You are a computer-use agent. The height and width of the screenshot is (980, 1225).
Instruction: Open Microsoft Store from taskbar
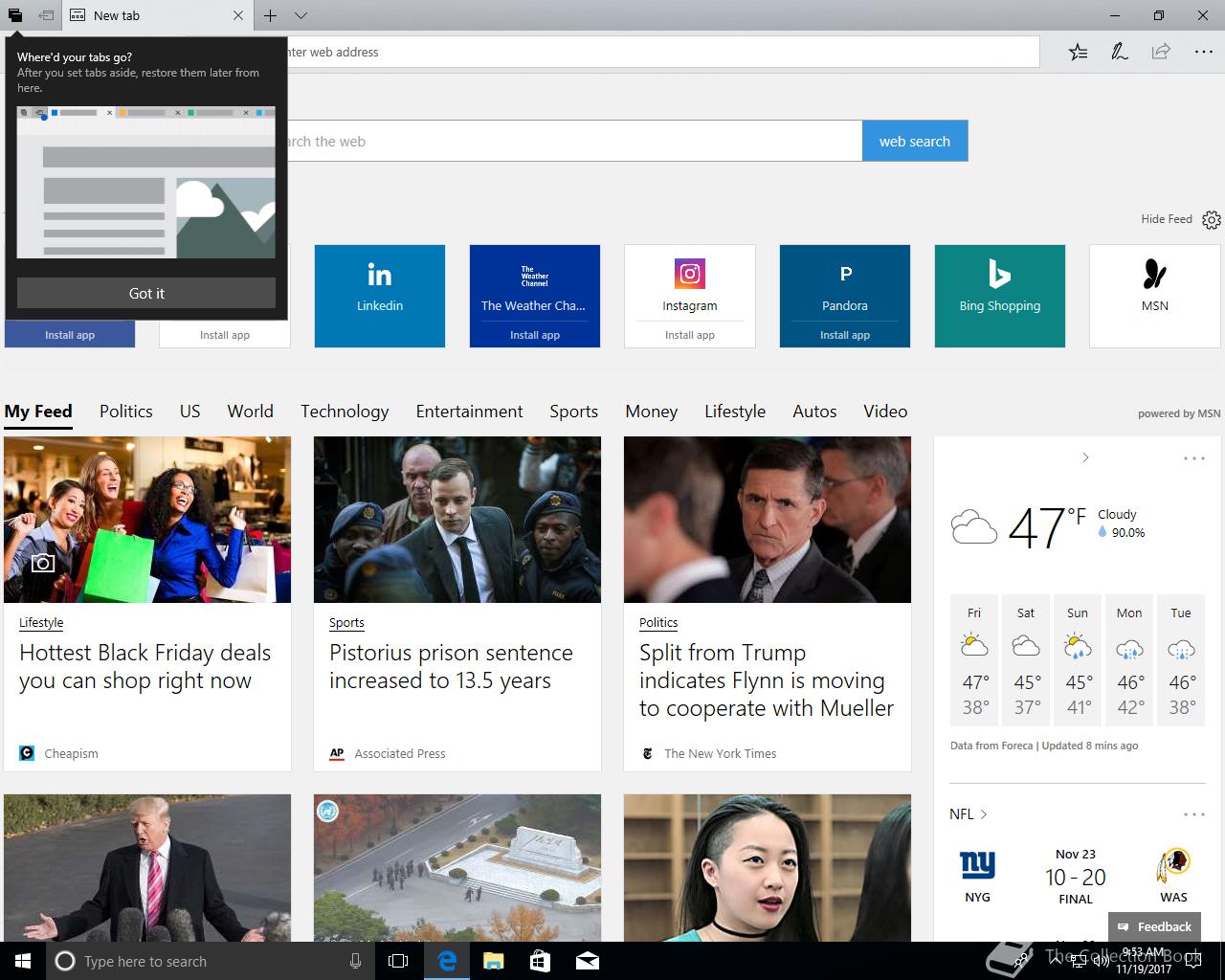coord(540,961)
